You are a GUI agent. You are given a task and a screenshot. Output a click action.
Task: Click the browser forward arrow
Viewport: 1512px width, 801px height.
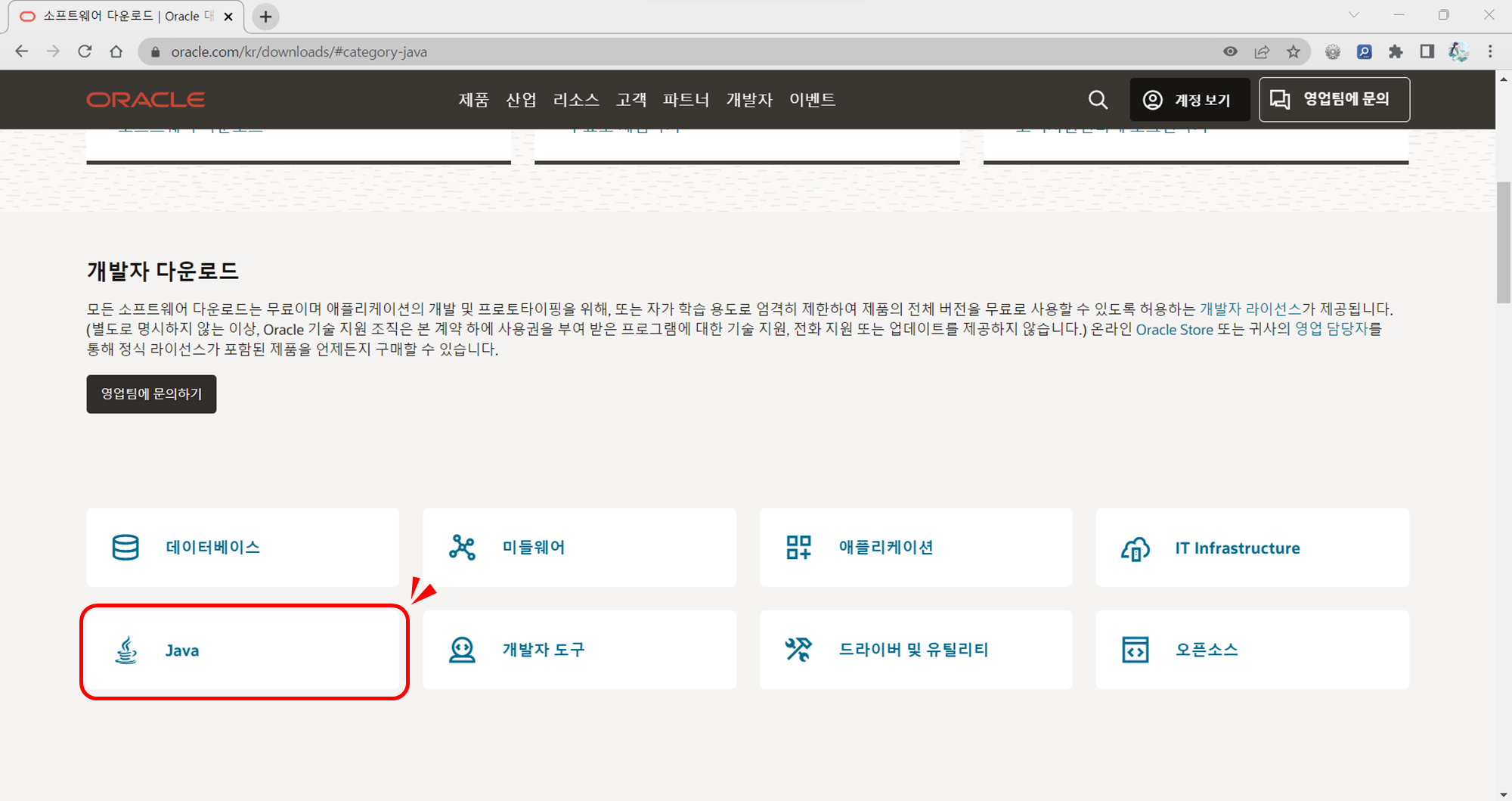[x=53, y=51]
